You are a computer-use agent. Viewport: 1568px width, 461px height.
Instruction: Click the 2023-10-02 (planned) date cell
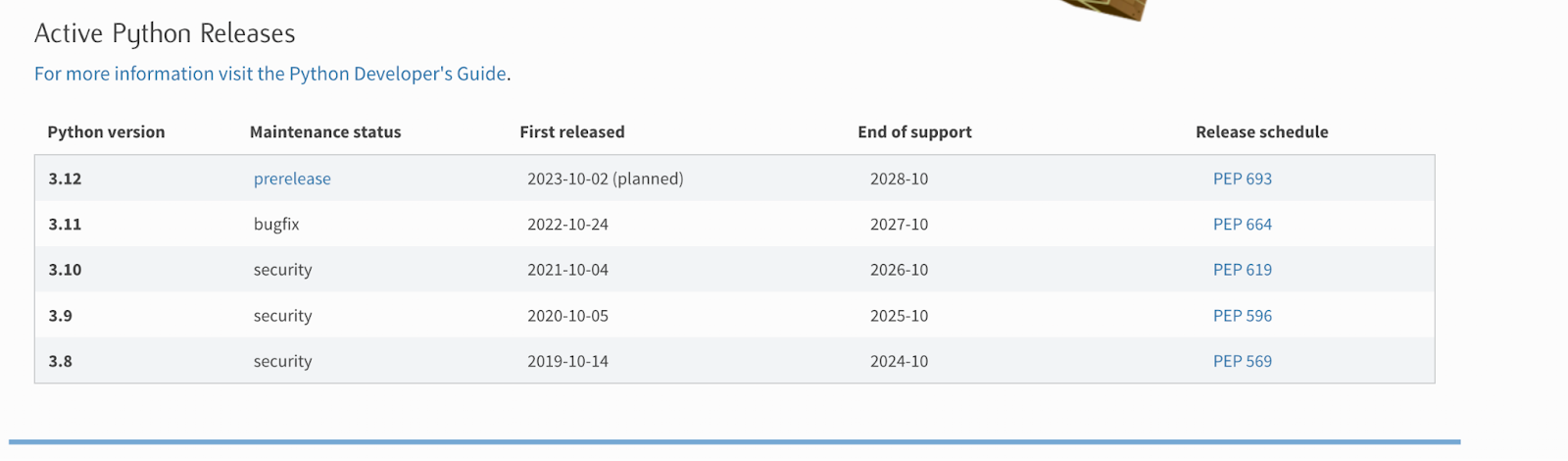pos(606,179)
